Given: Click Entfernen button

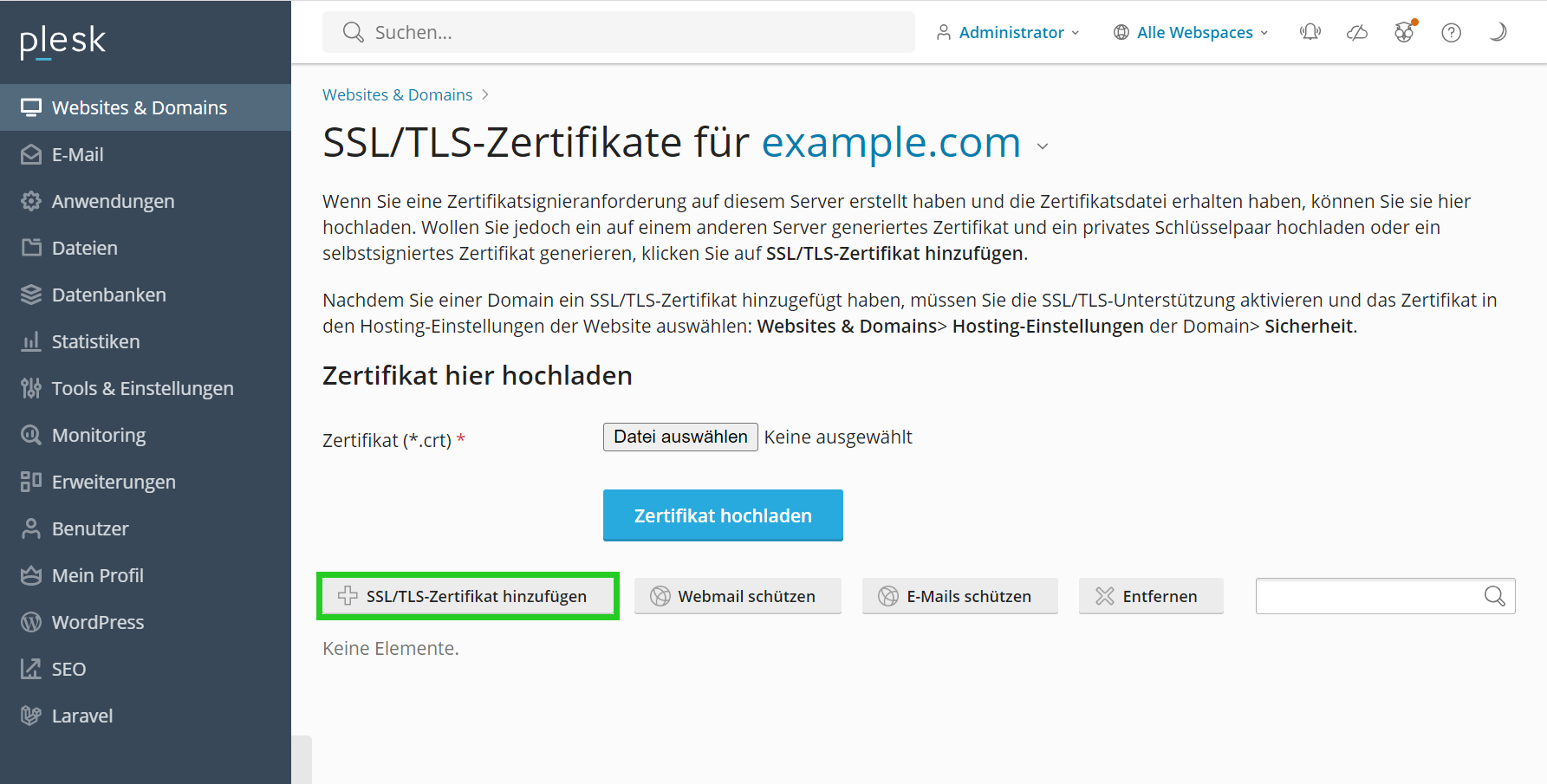Looking at the screenshot, I should (1151, 596).
